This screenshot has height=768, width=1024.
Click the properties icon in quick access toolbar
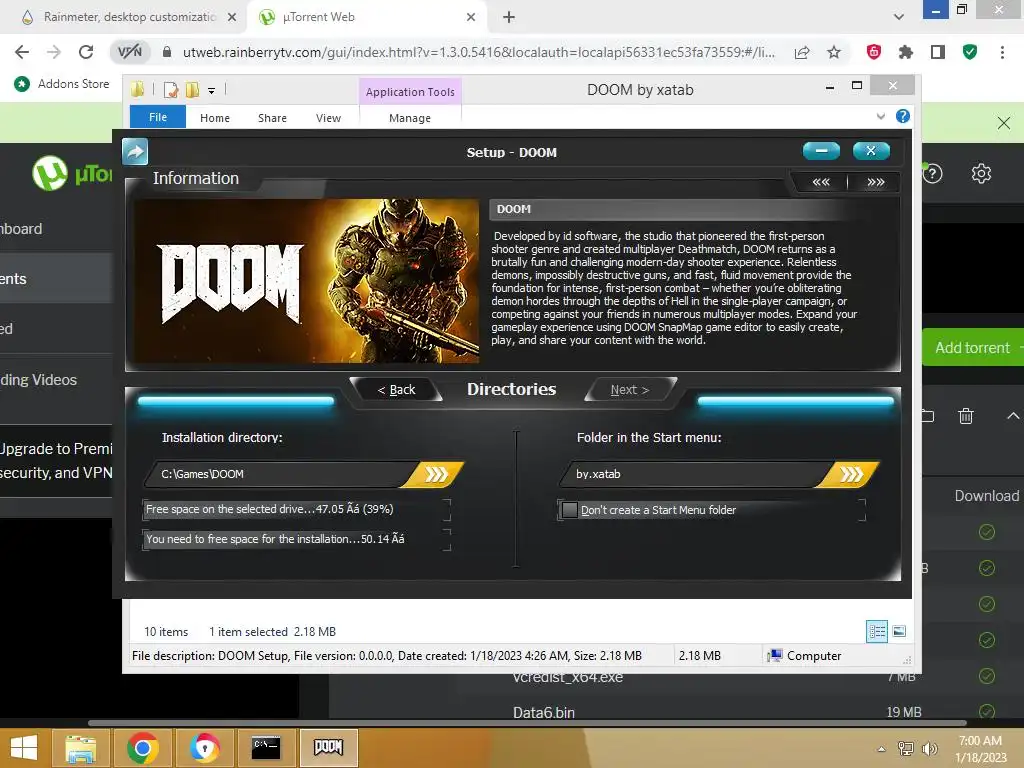pos(171,90)
